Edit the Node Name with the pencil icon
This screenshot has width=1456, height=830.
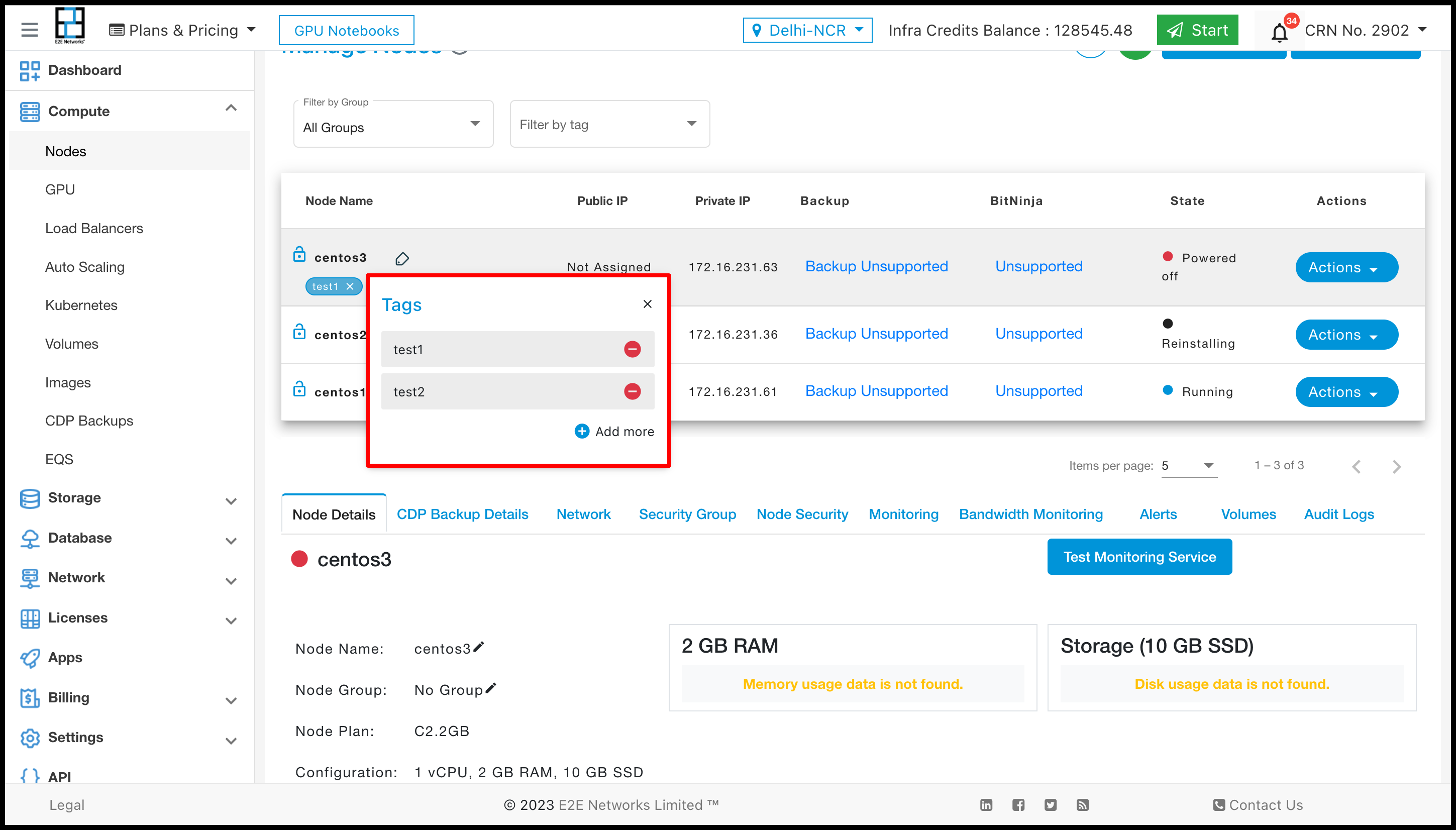[479, 647]
